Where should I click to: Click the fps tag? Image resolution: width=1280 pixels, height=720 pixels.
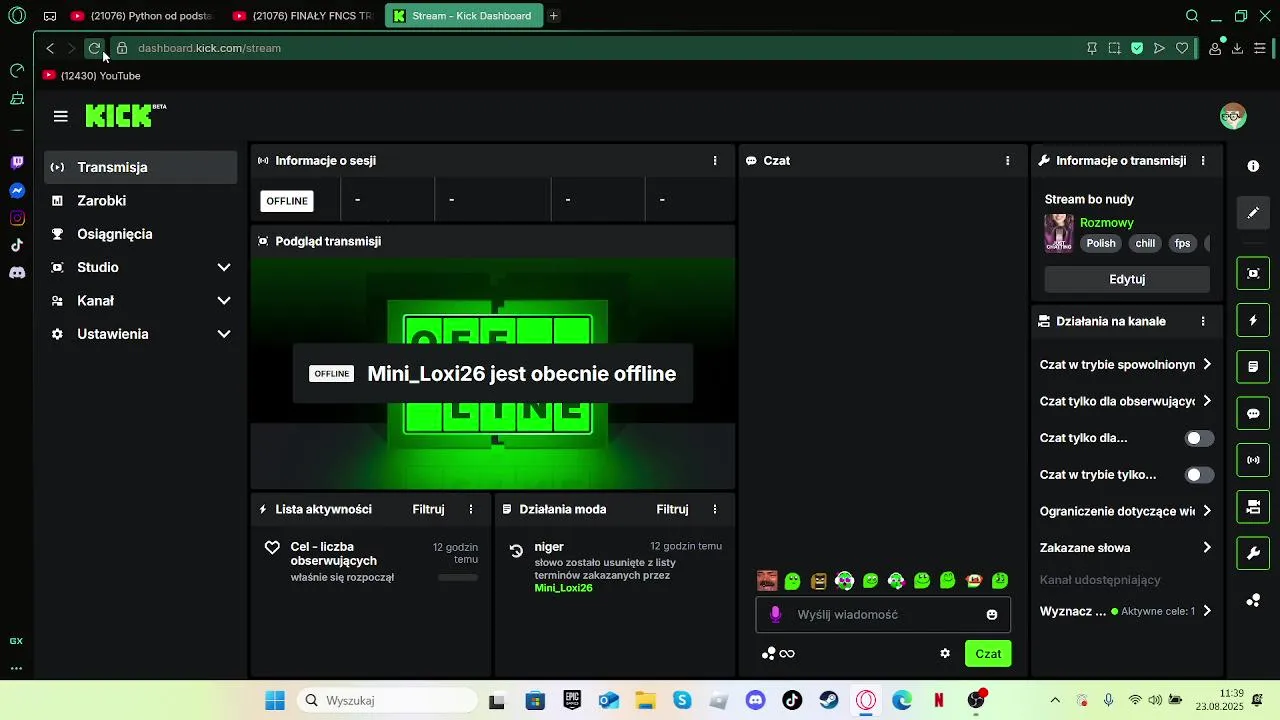pyautogui.click(x=1183, y=243)
